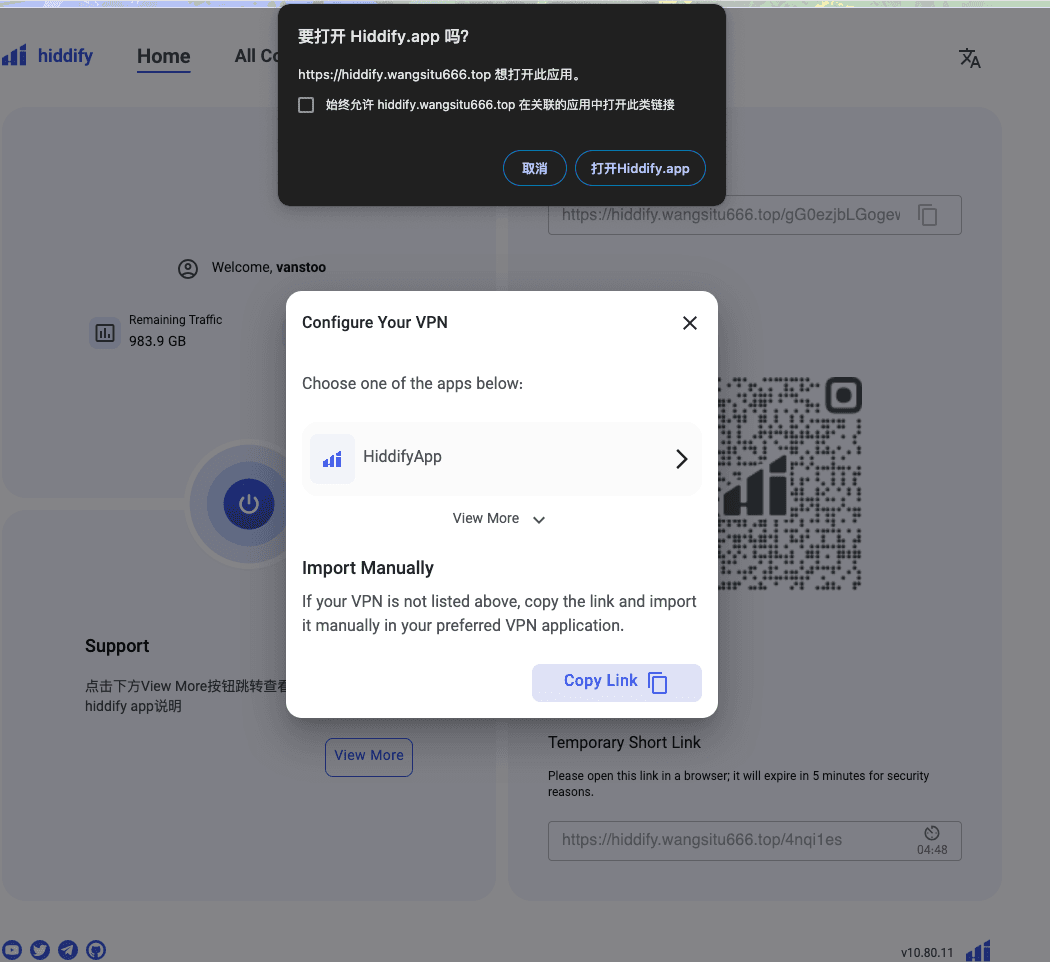
Task: Click the hiddify logo at top left
Action: point(48,56)
